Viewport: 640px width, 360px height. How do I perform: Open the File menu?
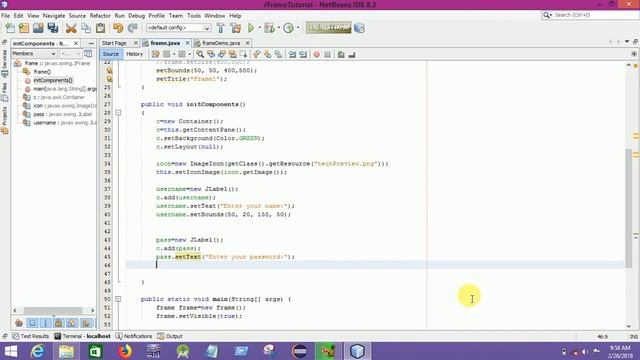[6, 16]
